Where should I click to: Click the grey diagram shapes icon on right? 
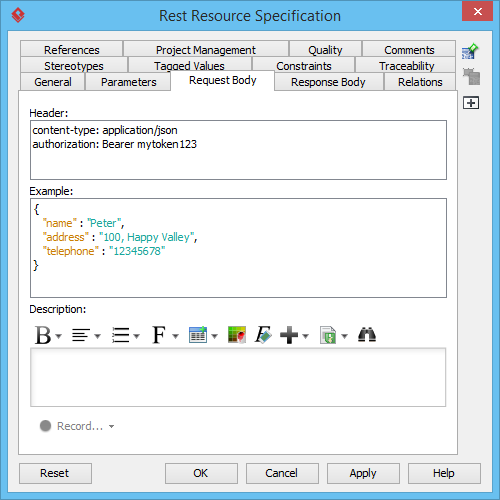pyautogui.click(x=471, y=77)
